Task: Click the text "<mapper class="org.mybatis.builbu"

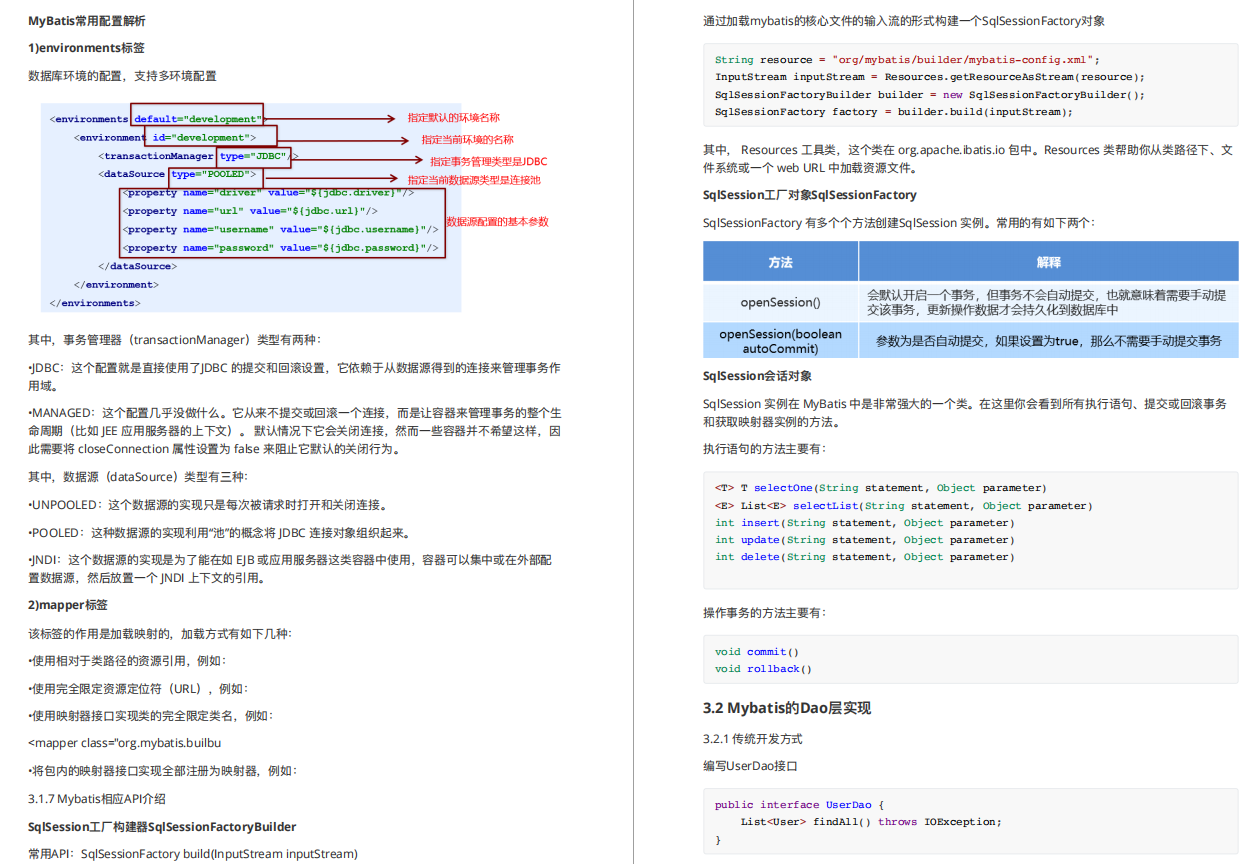Action: tap(125, 743)
